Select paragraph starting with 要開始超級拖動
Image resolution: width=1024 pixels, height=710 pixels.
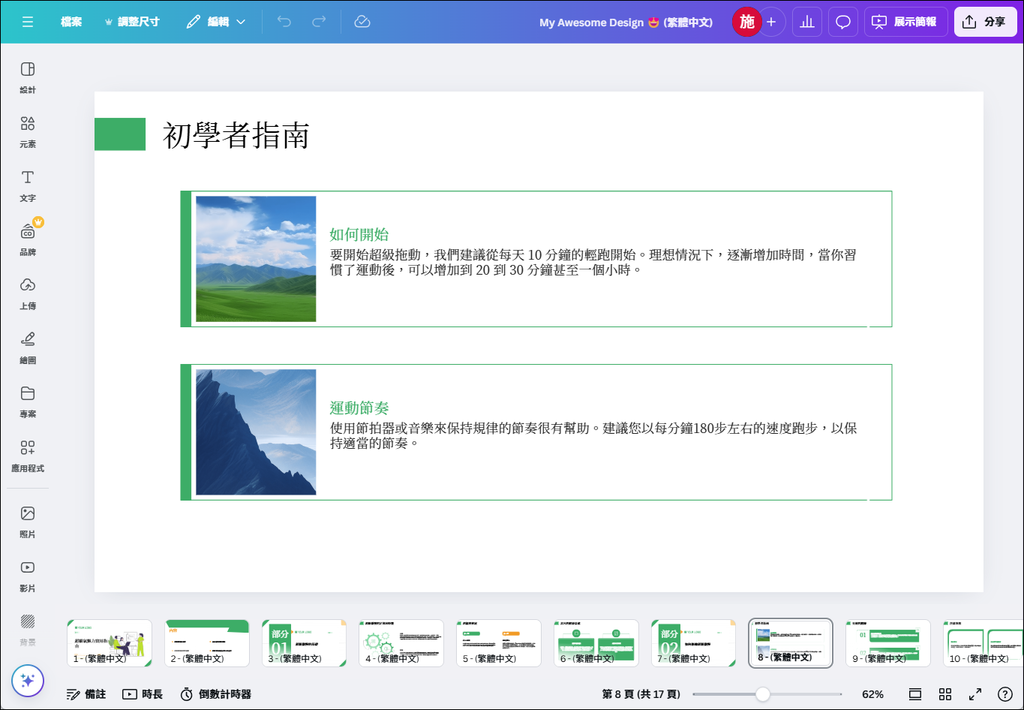(x=593, y=262)
